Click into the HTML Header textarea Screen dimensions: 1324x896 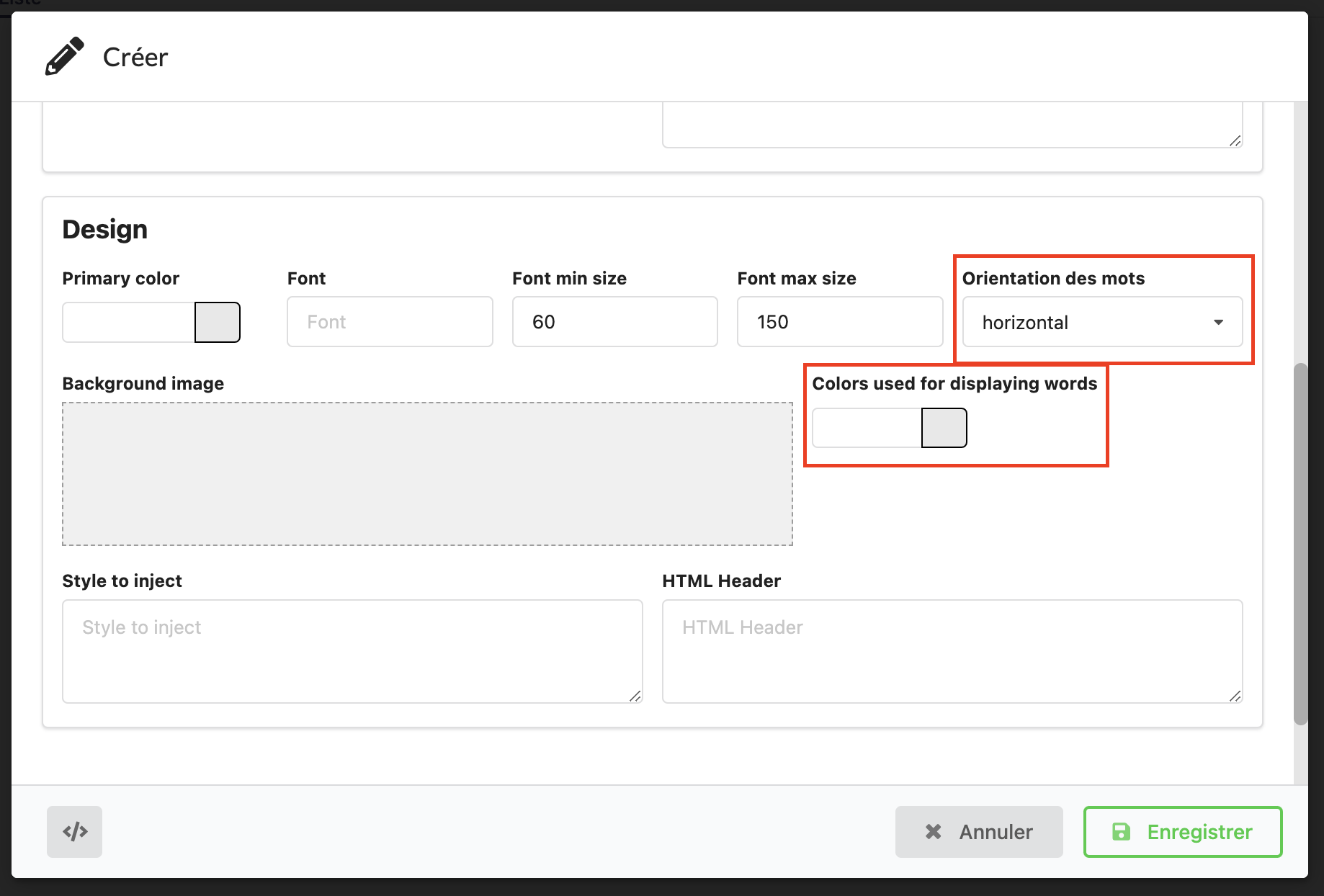(x=952, y=650)
